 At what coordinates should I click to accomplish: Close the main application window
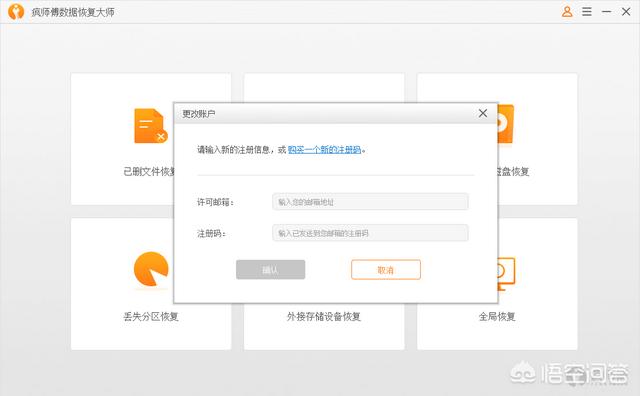click(626, 11)
